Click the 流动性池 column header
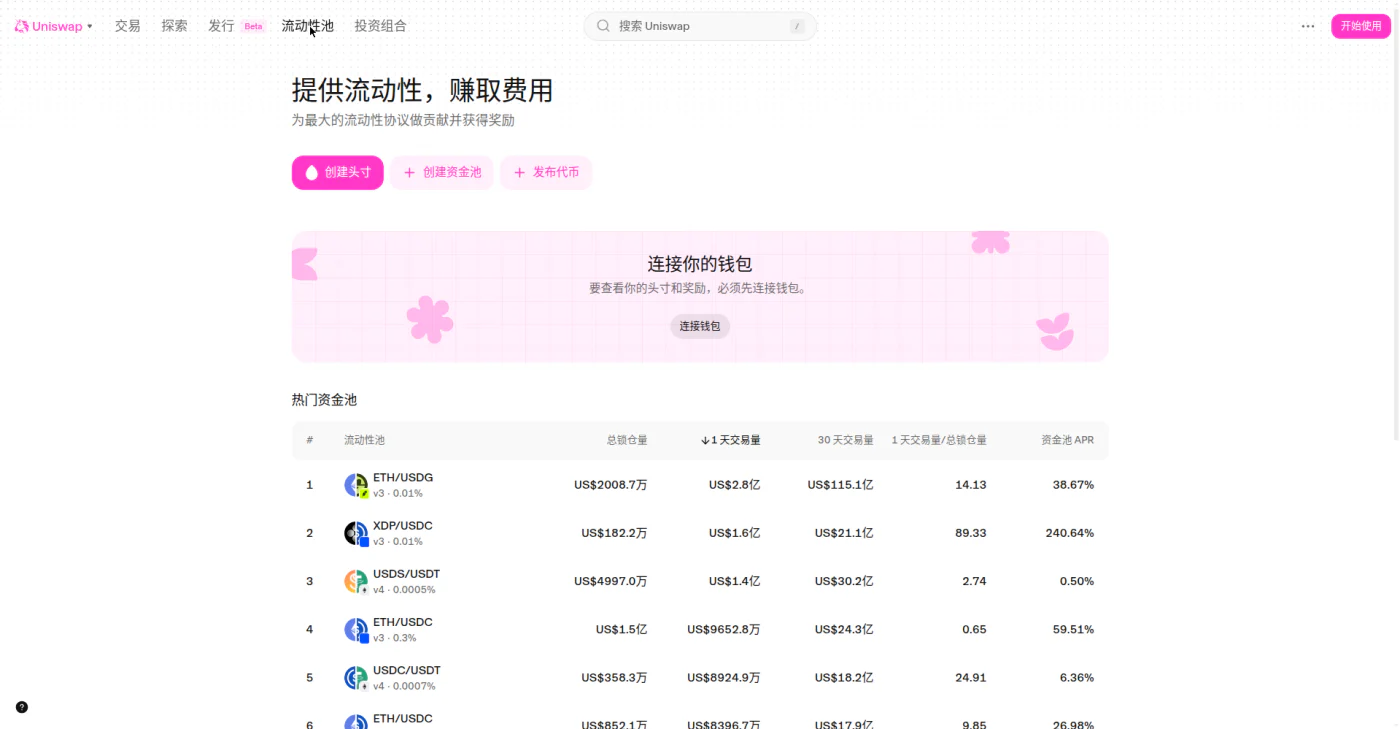The height and width of the screenshot is (729, 1400). click(364, 440)
